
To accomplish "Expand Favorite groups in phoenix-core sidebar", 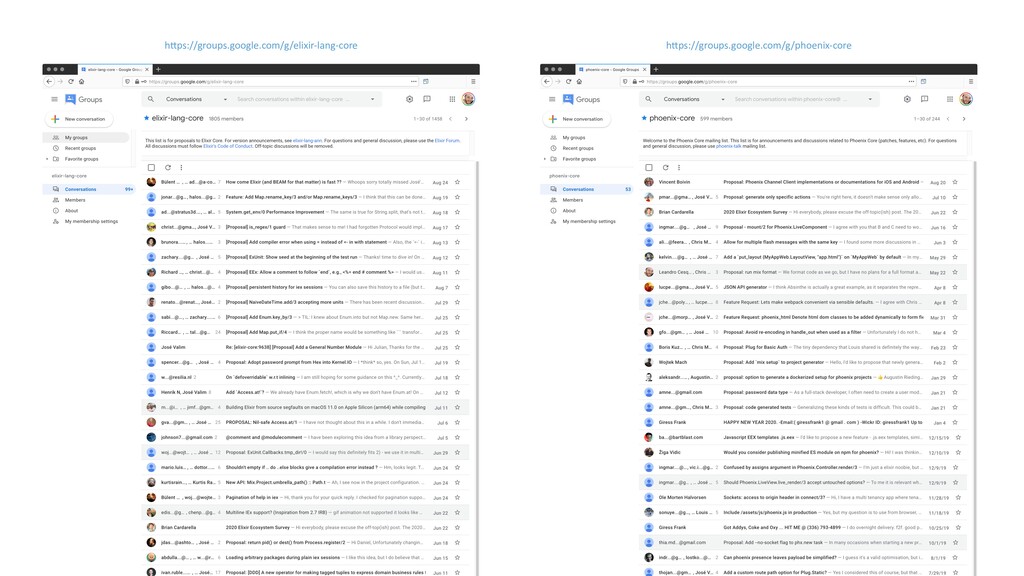I will (545, 159).
